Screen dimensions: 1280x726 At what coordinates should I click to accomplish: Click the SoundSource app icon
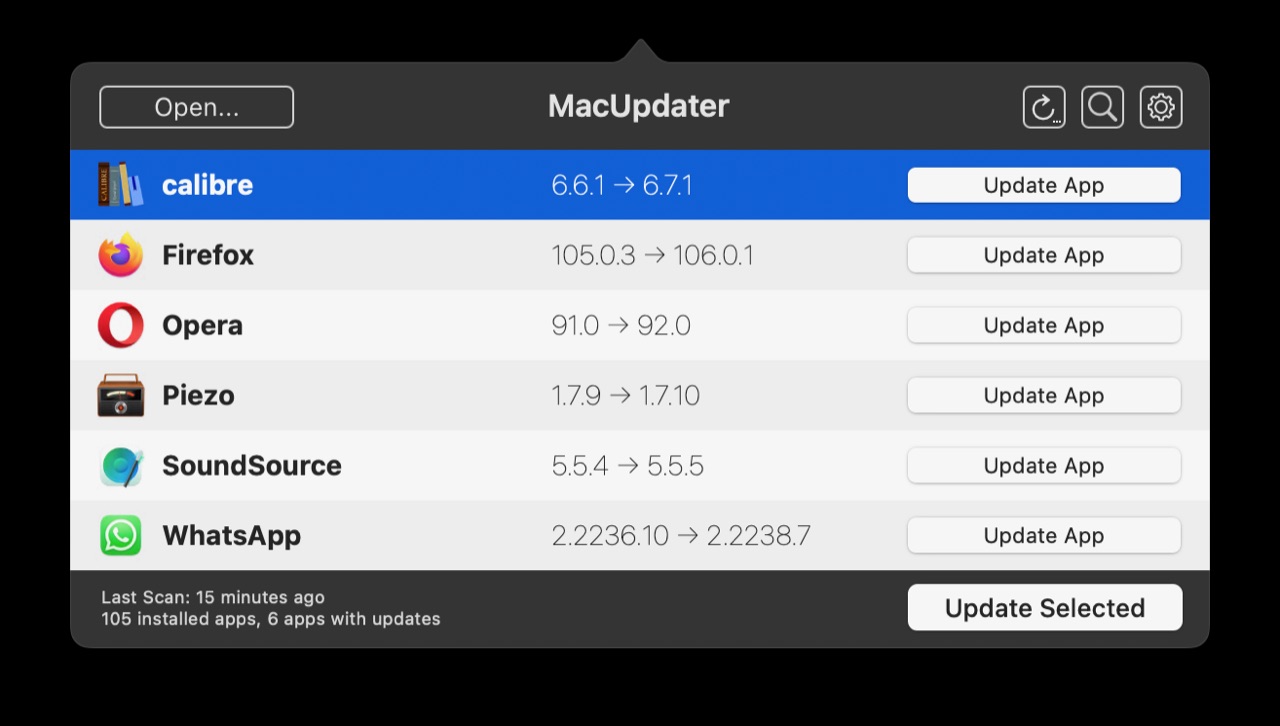[x=120, y=466]
